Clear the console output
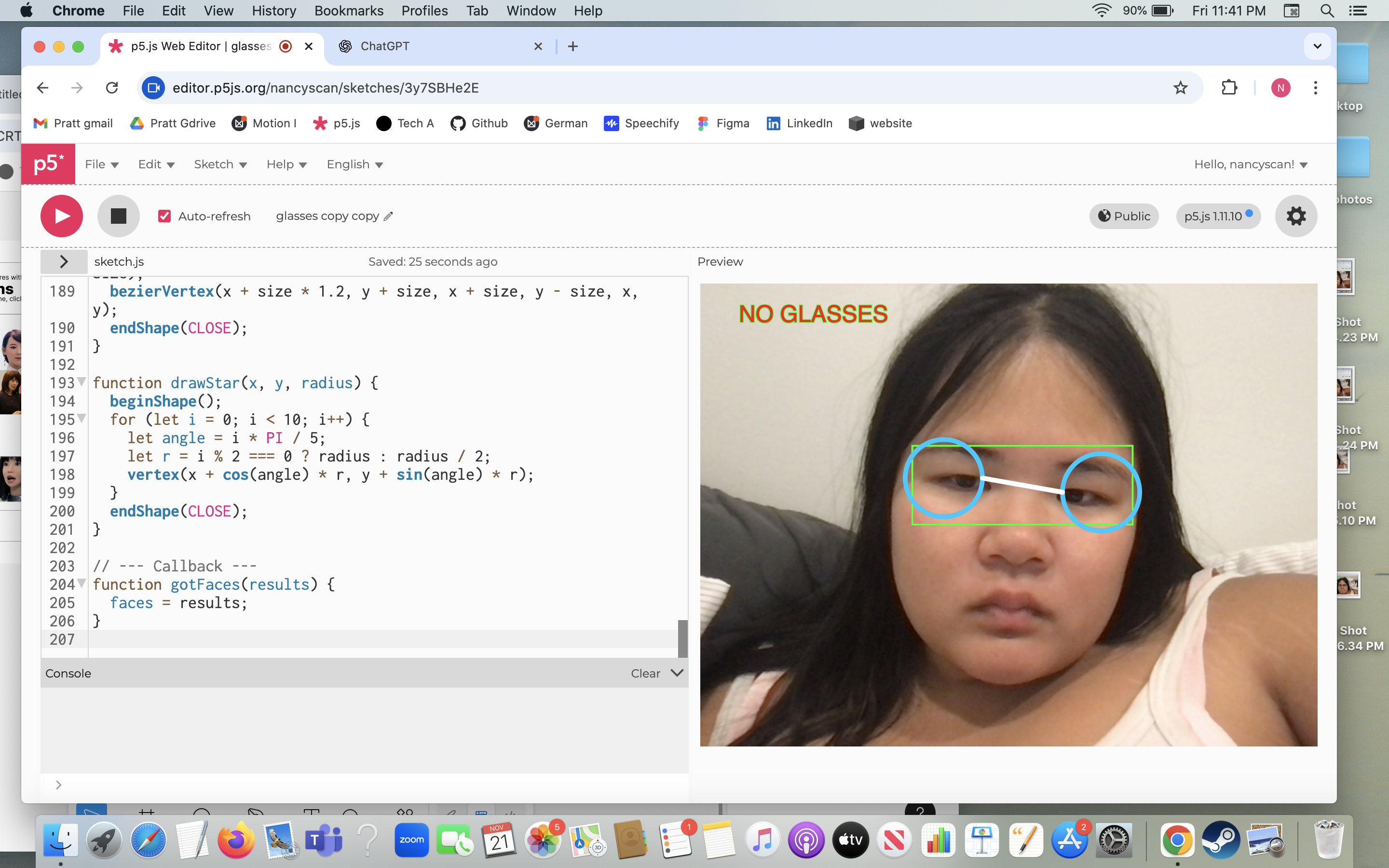 coord(645,673)
